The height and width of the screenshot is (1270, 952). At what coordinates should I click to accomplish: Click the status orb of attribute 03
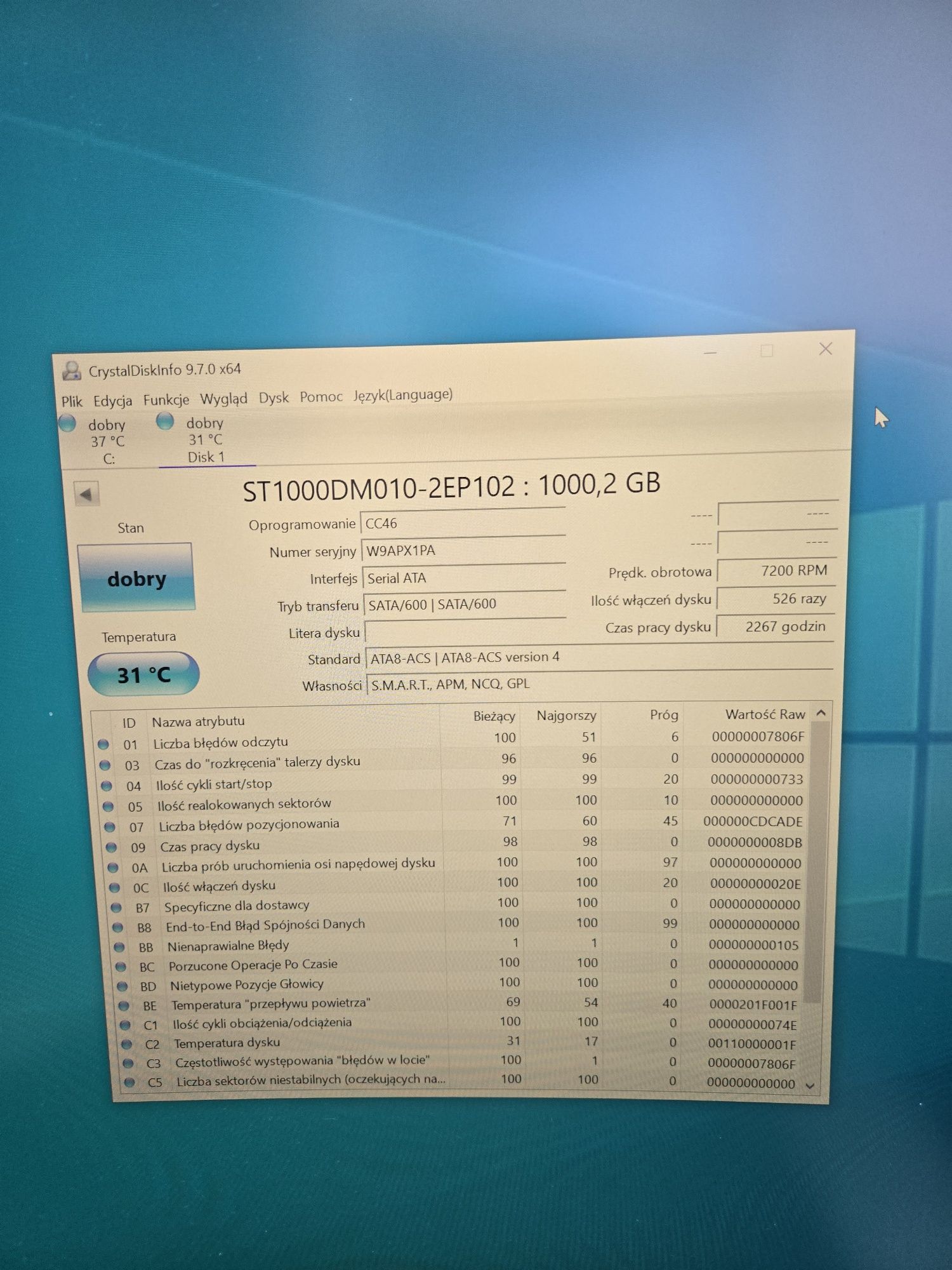coord(105,765)
